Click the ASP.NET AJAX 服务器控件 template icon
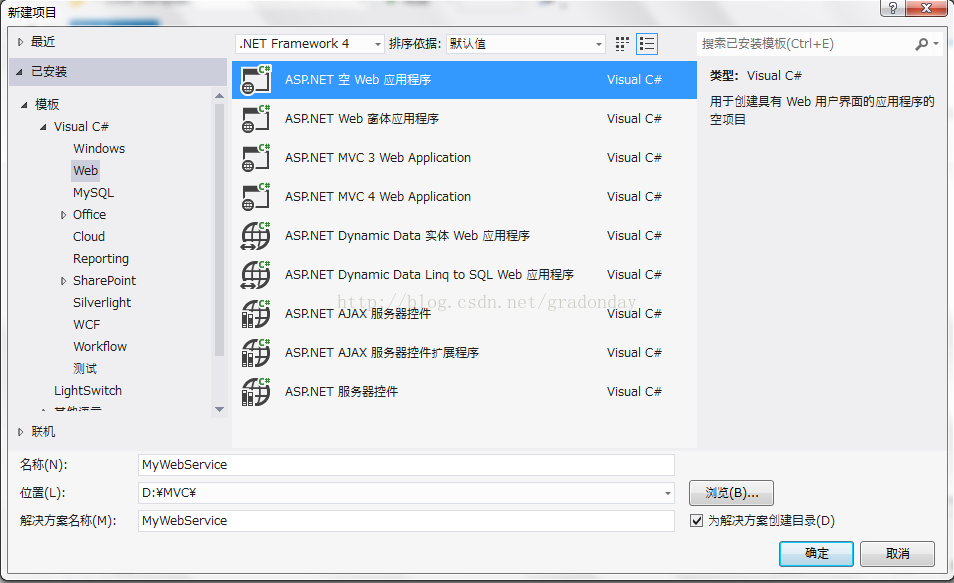The image size is (954, 583). (256, 313)
